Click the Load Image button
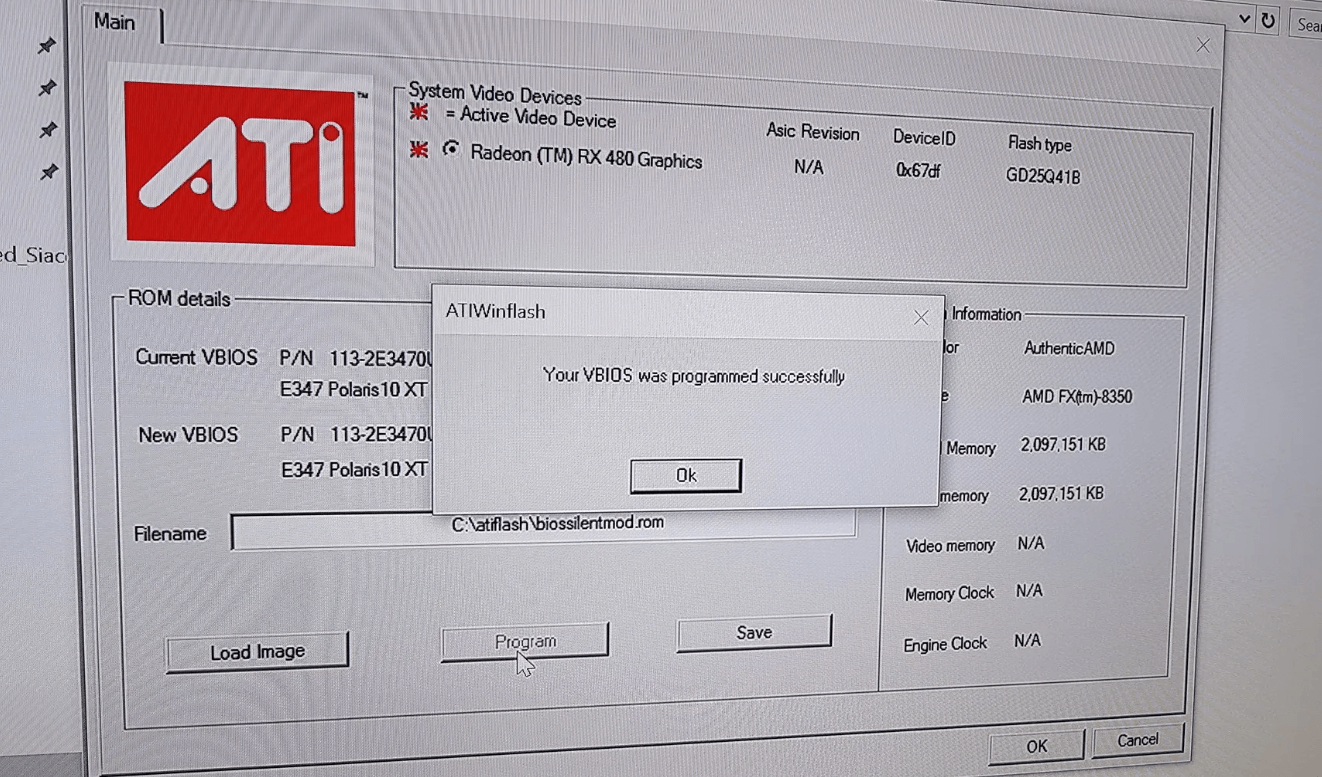 click(x=257, y=652)
